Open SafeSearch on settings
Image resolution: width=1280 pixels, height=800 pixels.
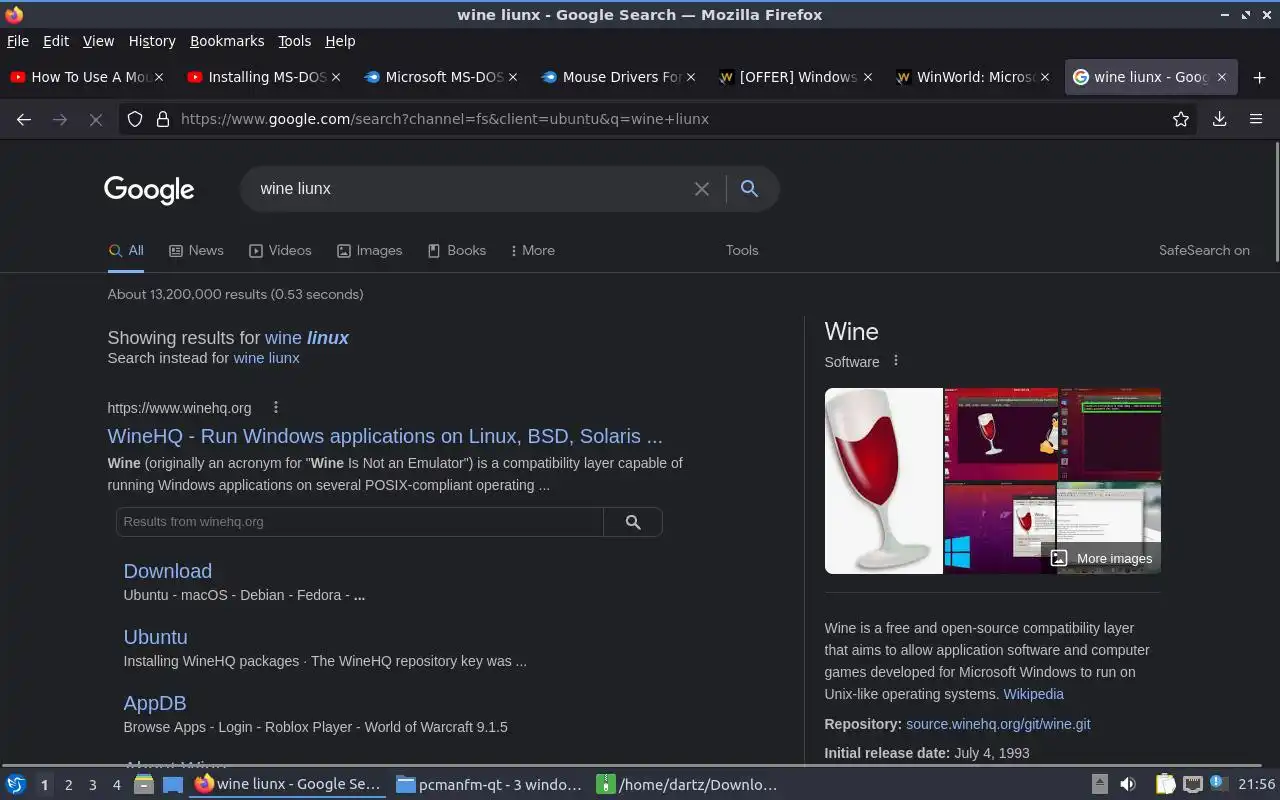(1204, 251)
